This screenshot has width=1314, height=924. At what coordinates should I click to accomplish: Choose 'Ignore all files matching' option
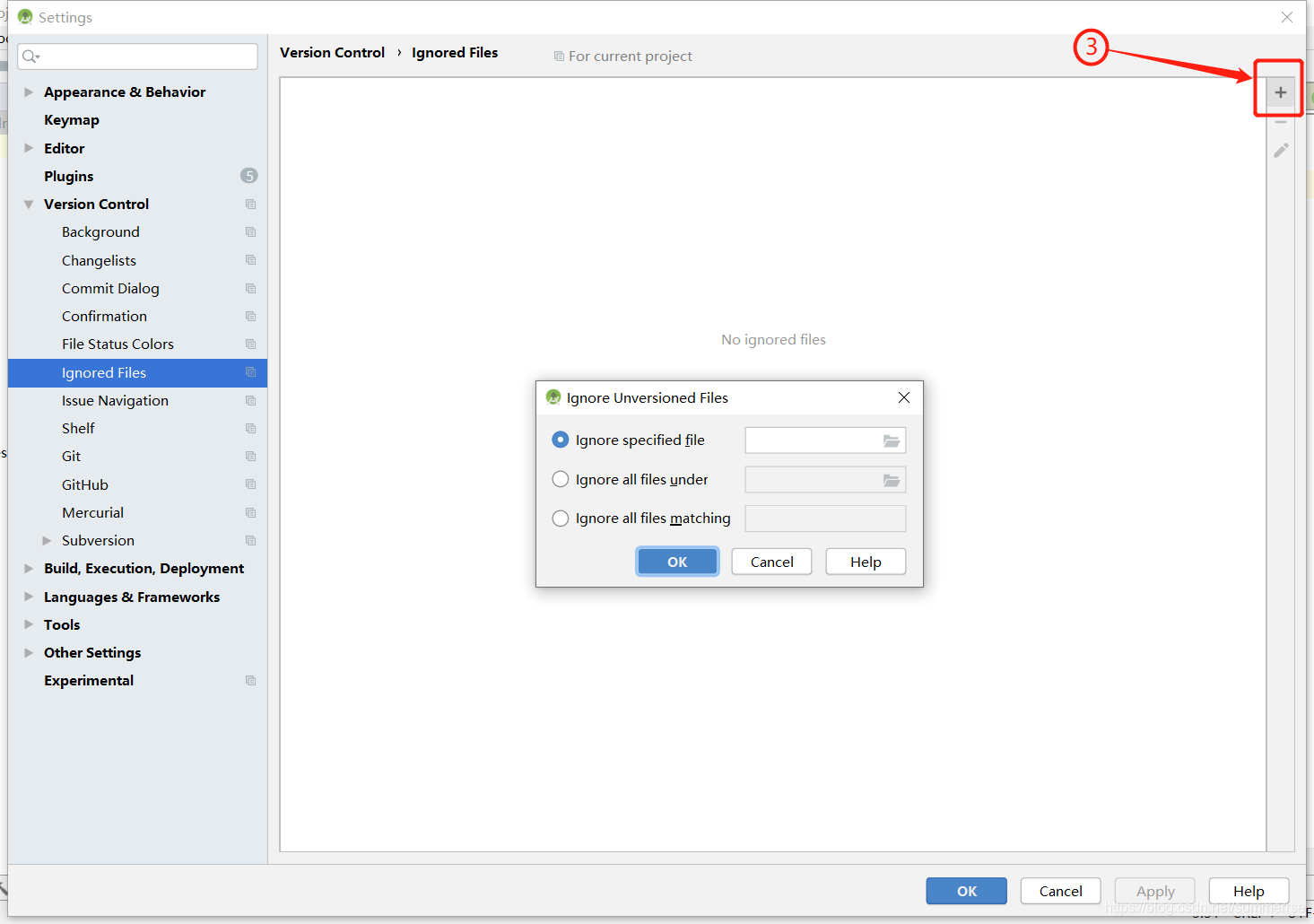click(x=560, y=518)
